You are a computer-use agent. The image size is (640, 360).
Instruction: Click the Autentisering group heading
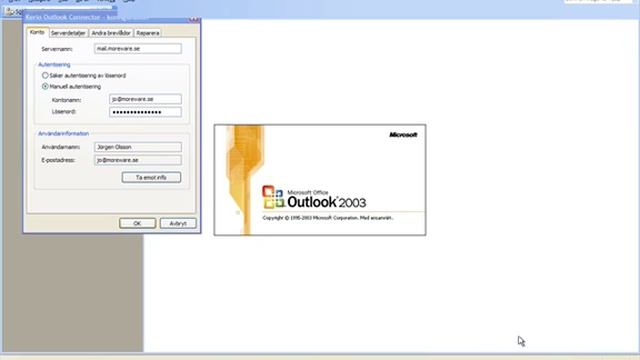54,64
